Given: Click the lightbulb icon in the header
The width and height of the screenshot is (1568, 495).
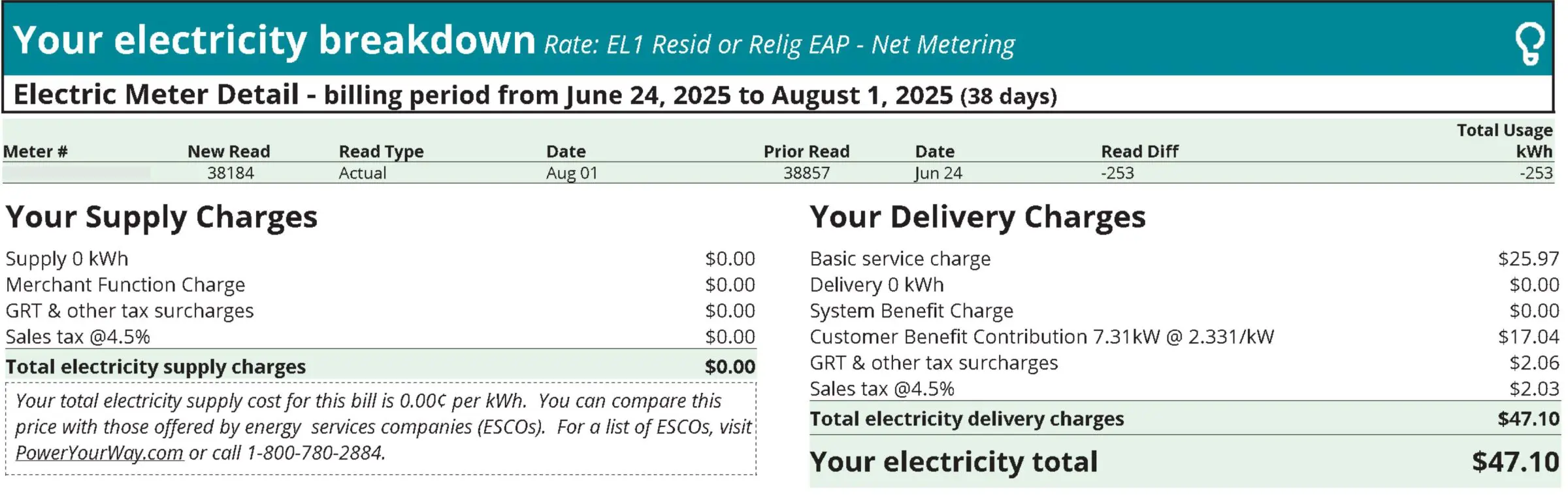Looking at the screenshot, I should [x=1529, y=43].
